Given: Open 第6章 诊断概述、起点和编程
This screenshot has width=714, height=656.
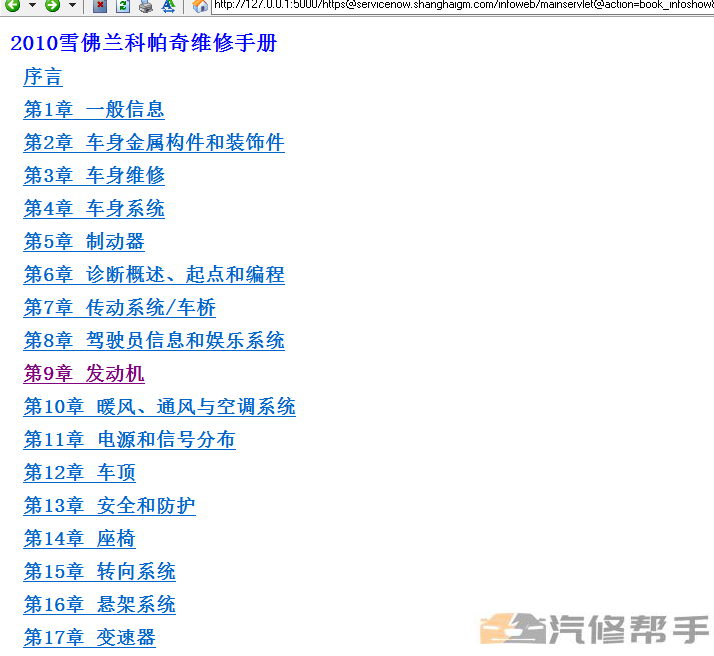Looking at the screenshot, I should coord(154,275).
